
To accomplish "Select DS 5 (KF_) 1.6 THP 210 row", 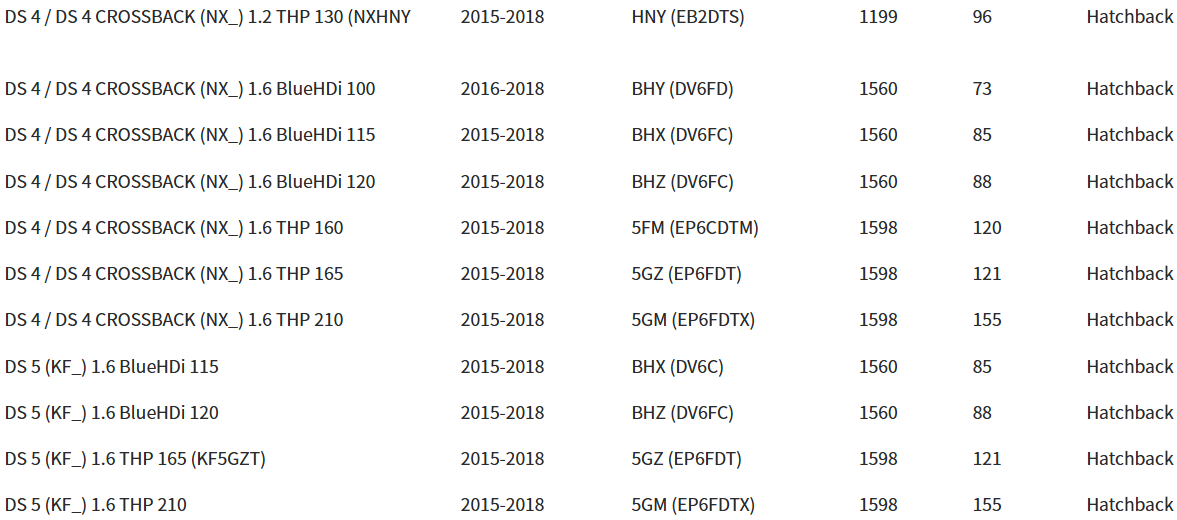I will point(588,504).
